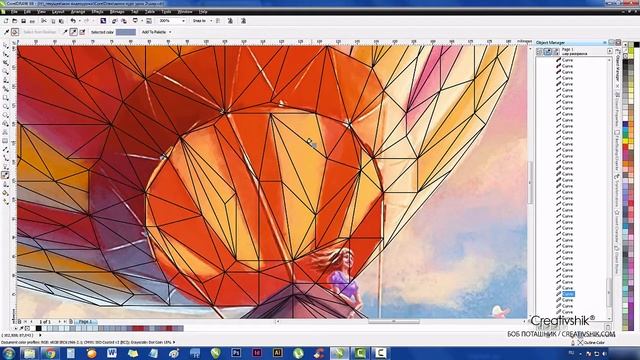640x360 pixels.
Task: Select the Fill tool in toolbox
Action: [x=6, y=193]
